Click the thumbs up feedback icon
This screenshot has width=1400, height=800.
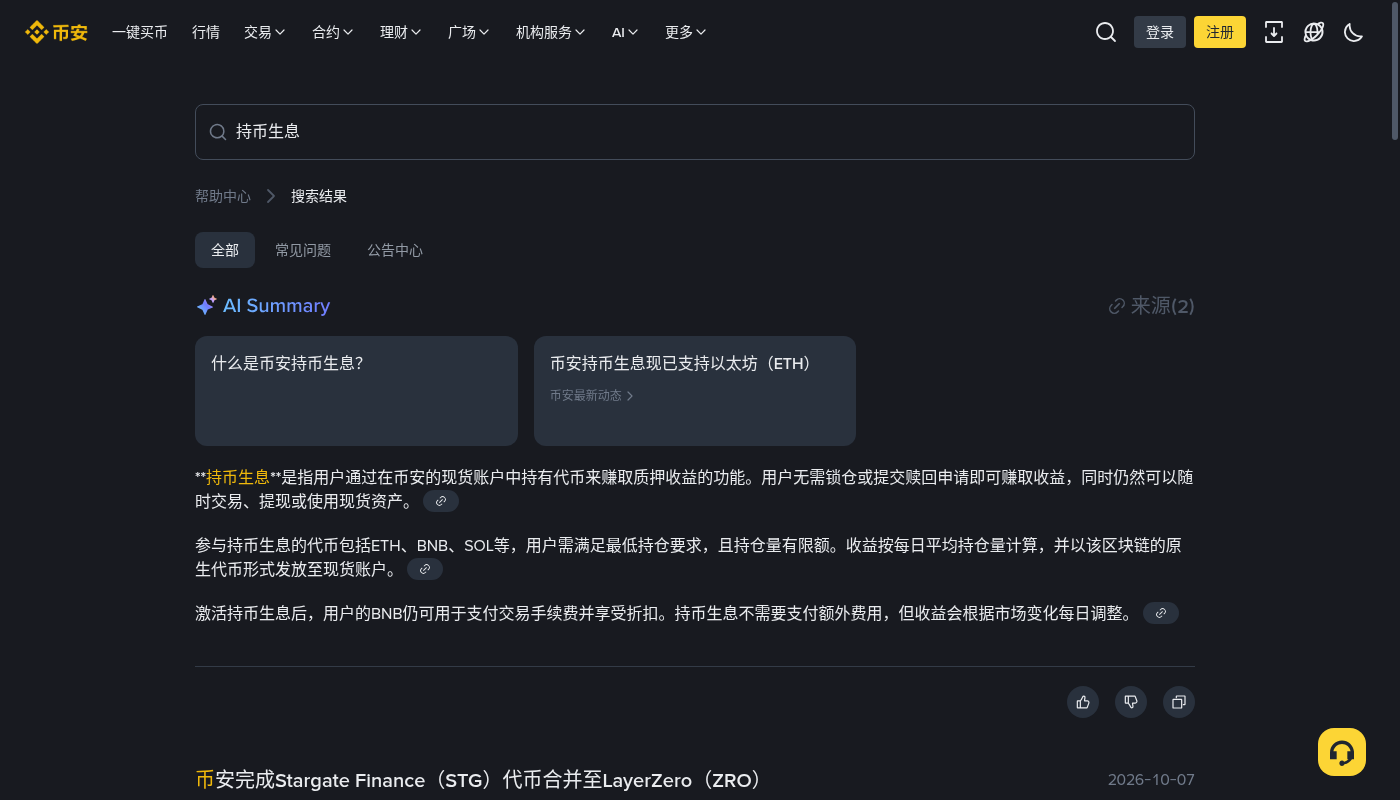(1083, 702)
